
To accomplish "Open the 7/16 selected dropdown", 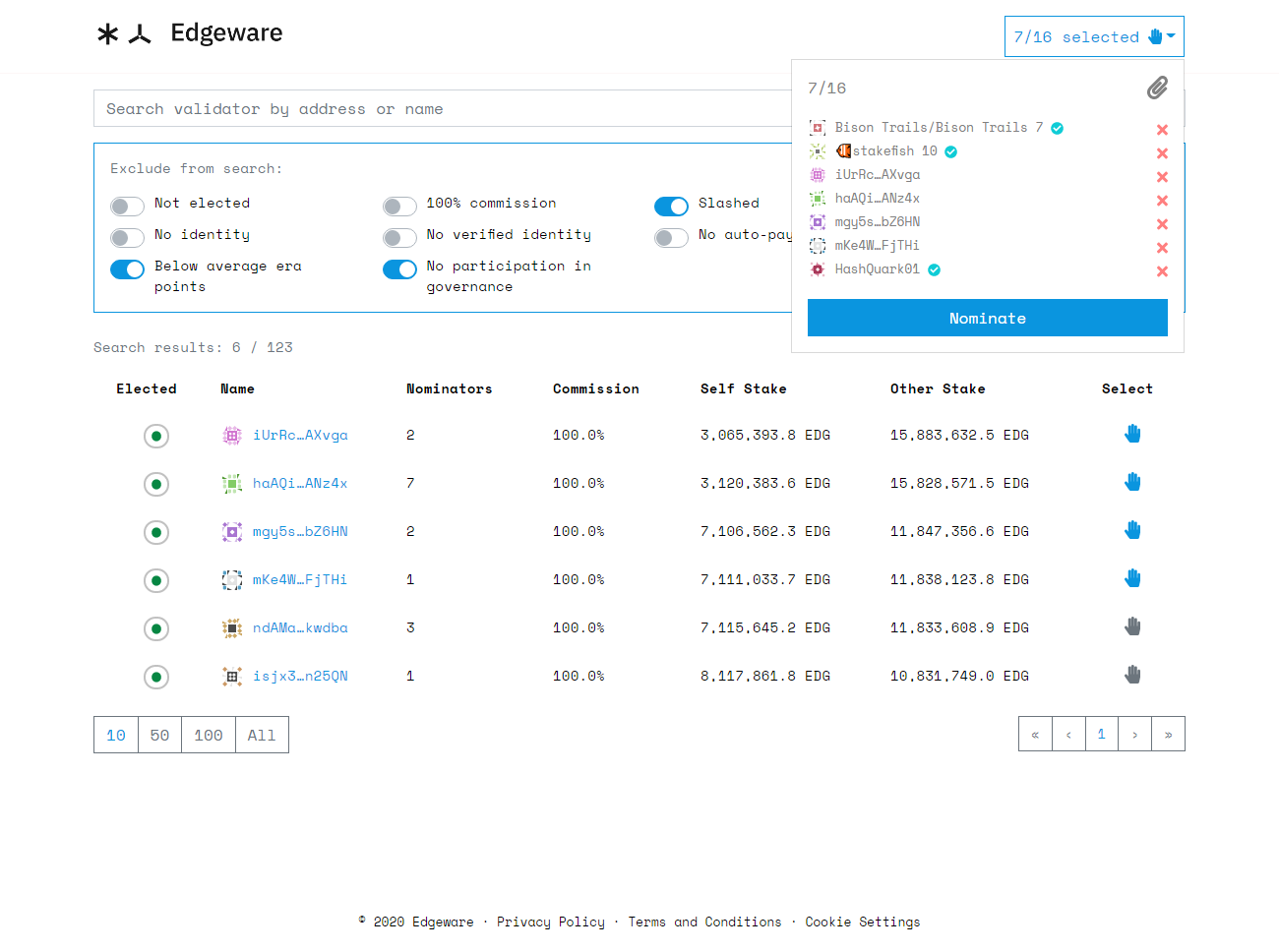I will pos(1094,36).
